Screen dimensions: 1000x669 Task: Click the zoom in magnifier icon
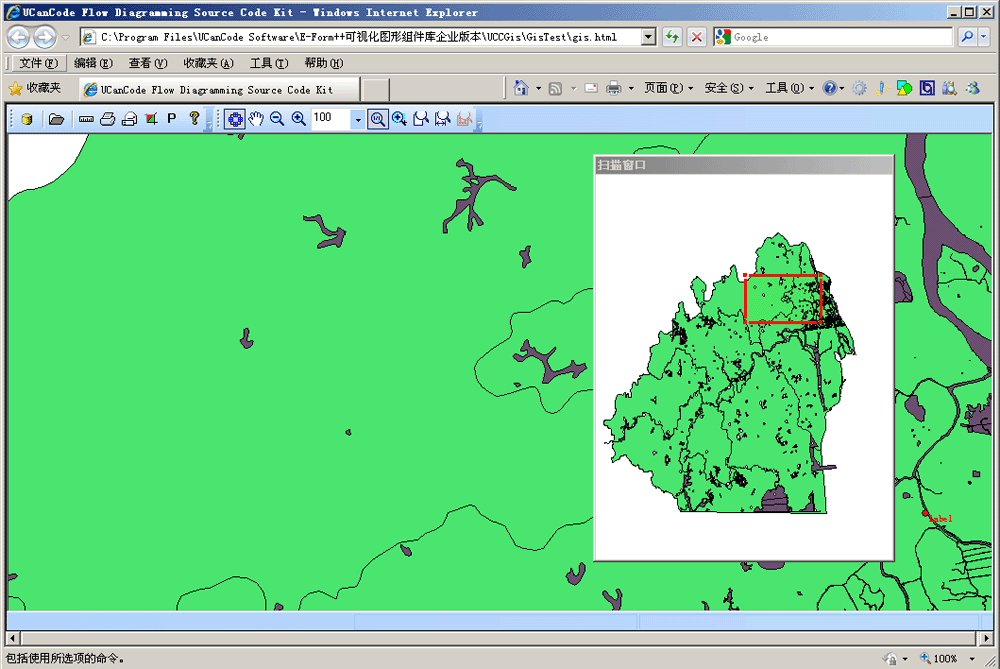298,119
